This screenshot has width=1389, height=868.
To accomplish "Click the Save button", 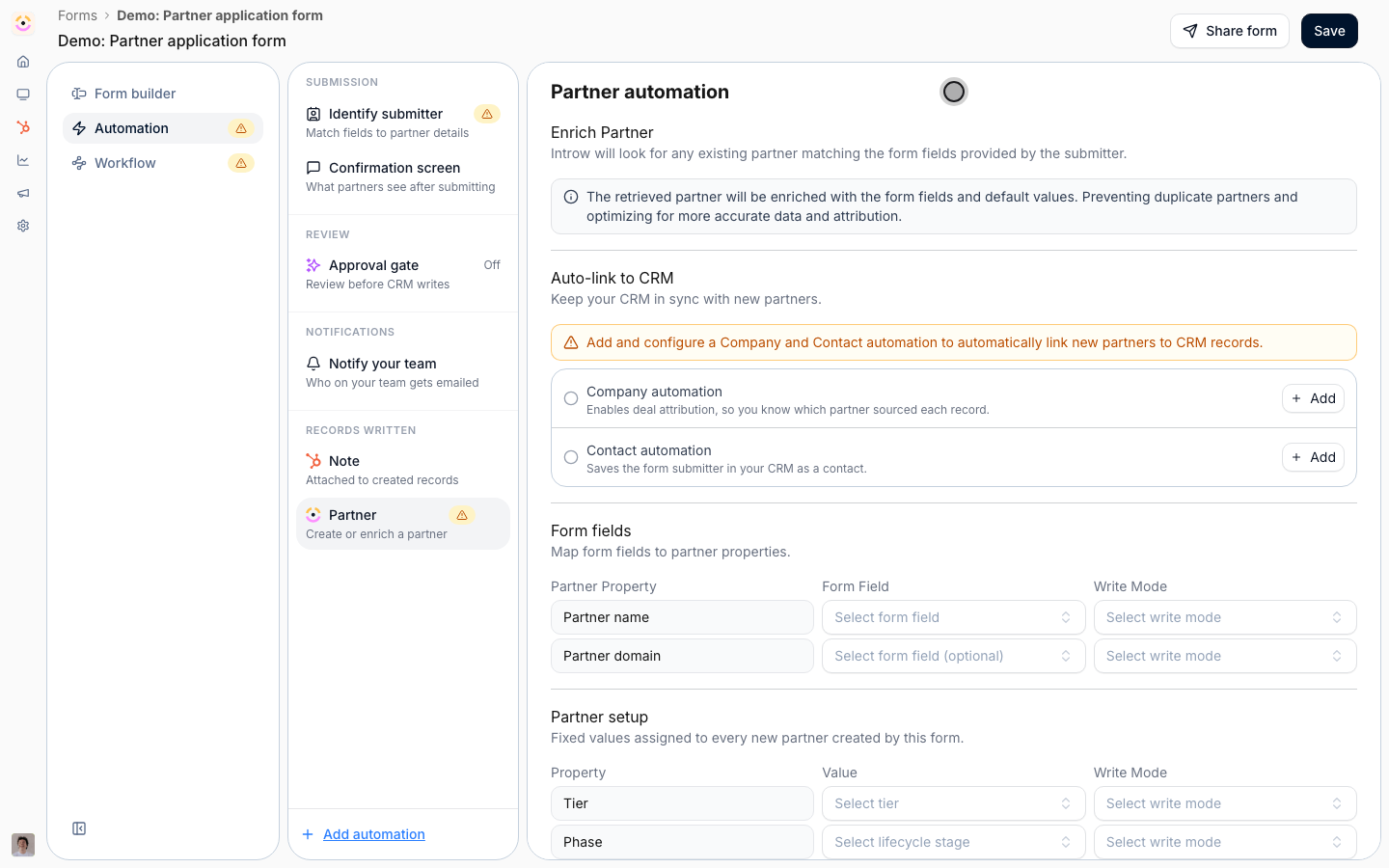I will 1329,31.
